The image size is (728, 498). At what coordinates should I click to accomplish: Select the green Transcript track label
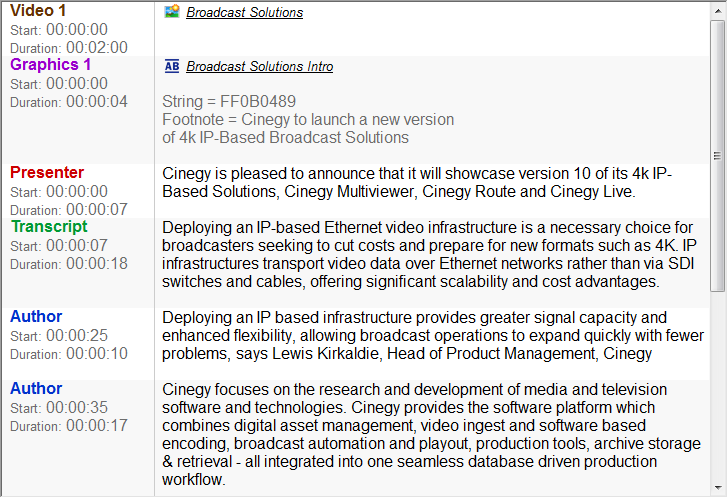[49, 227]
